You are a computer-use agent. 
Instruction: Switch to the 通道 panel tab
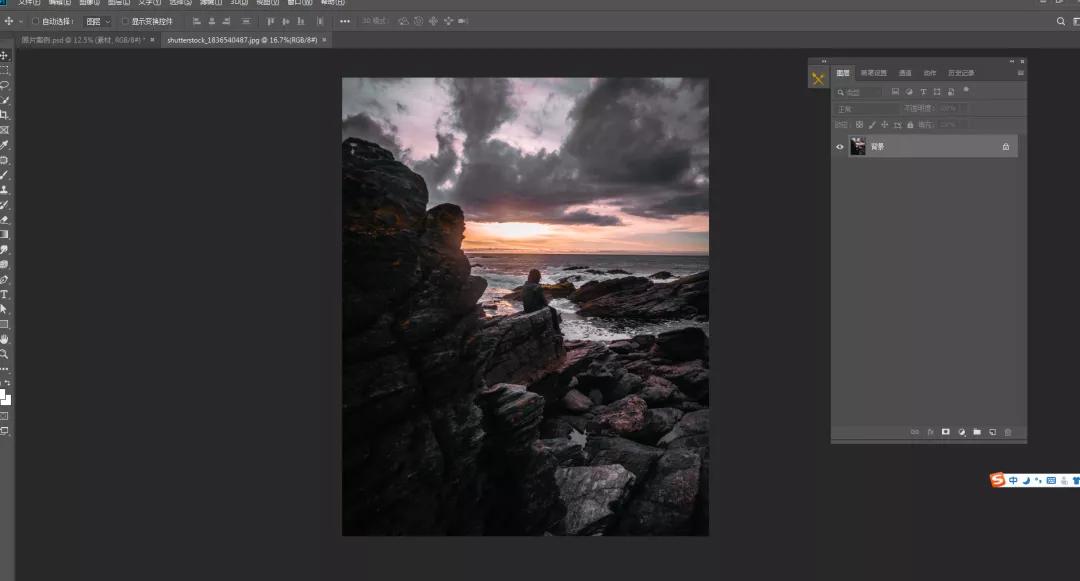click(x=905, y=73)
